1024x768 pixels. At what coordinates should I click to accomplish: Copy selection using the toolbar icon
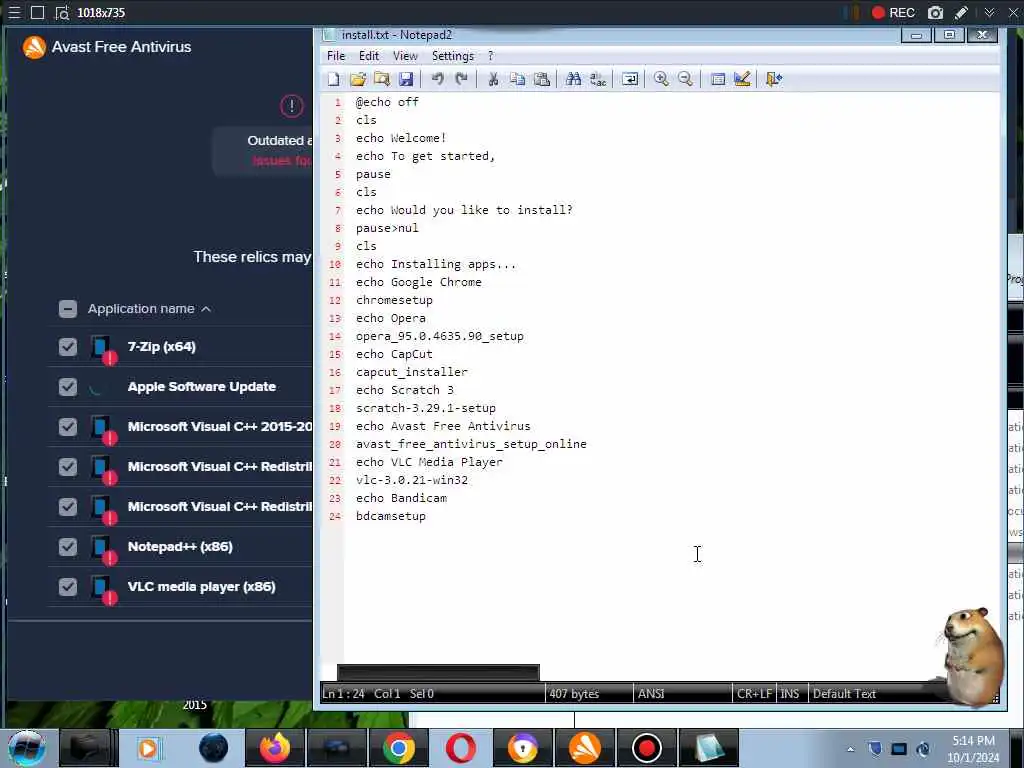pos(517,79)
